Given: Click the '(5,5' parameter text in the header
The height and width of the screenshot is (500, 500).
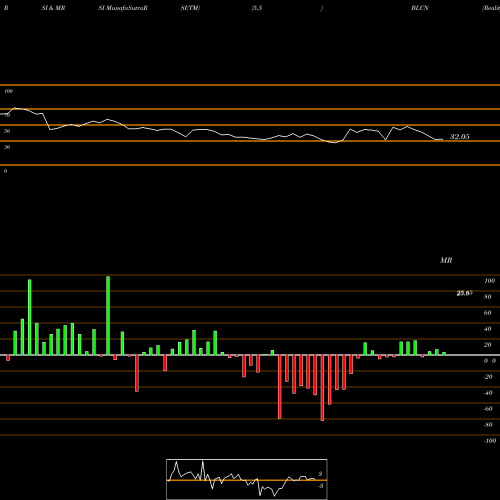Looking at the screenshot, I should [257, 8].
